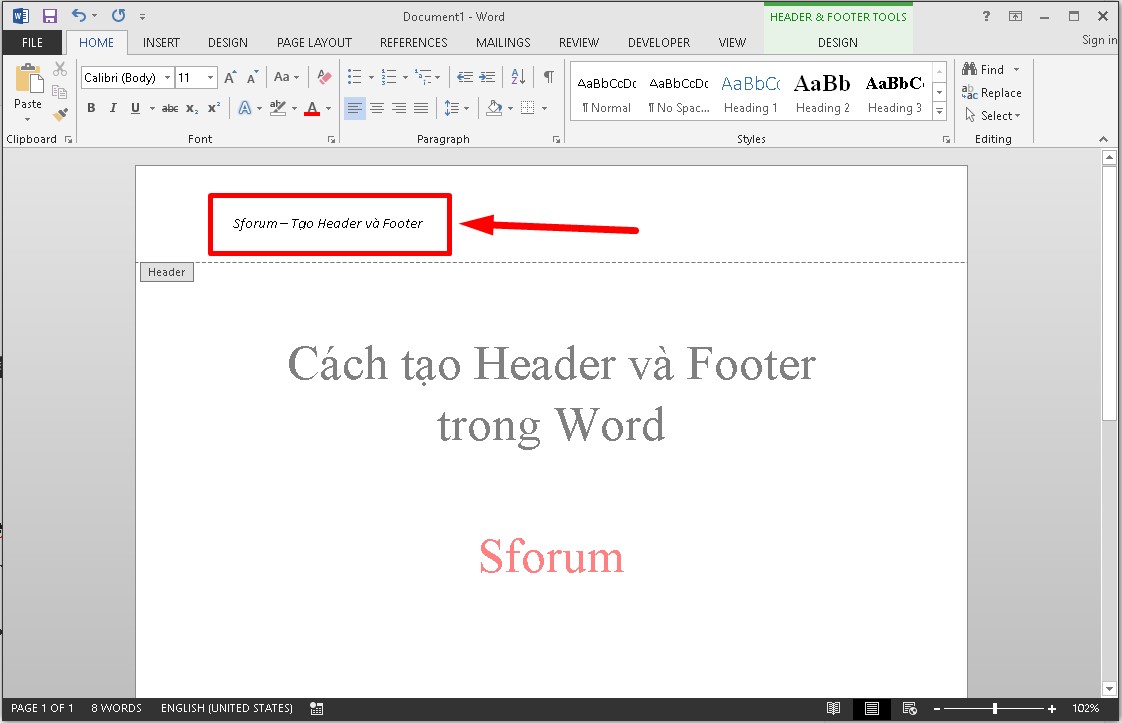Viewport: 1122px width, 723px height.
Task: Toggle Superscript formatting
Action: pyautogui.click(x=214, y=108)
